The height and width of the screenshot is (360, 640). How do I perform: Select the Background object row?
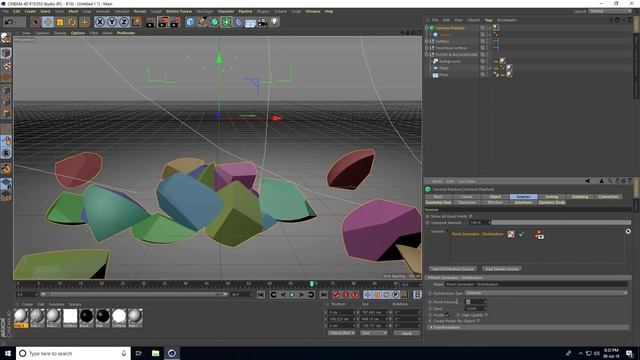449,61
